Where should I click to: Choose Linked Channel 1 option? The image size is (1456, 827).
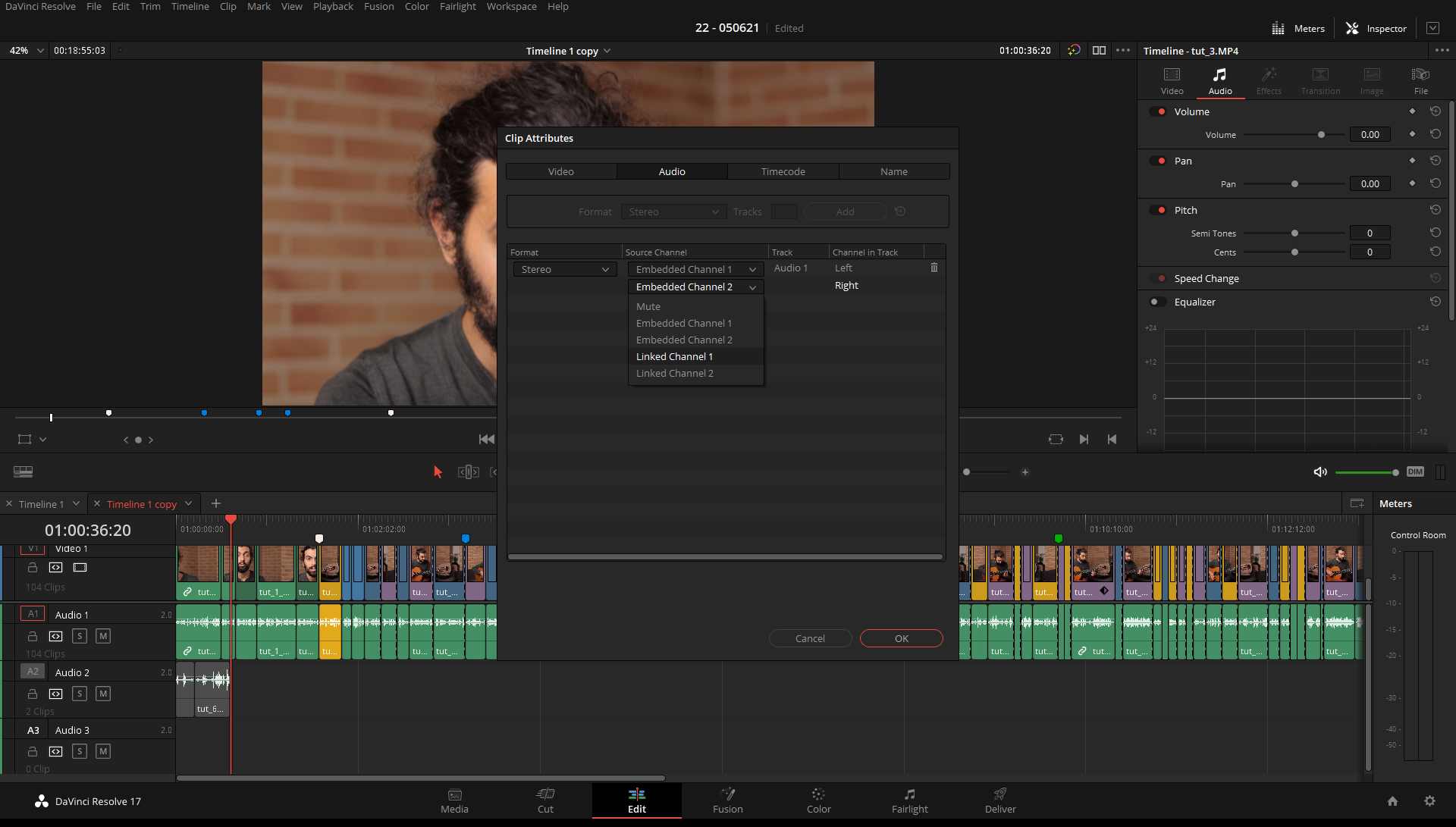click(x=695, y=356)
